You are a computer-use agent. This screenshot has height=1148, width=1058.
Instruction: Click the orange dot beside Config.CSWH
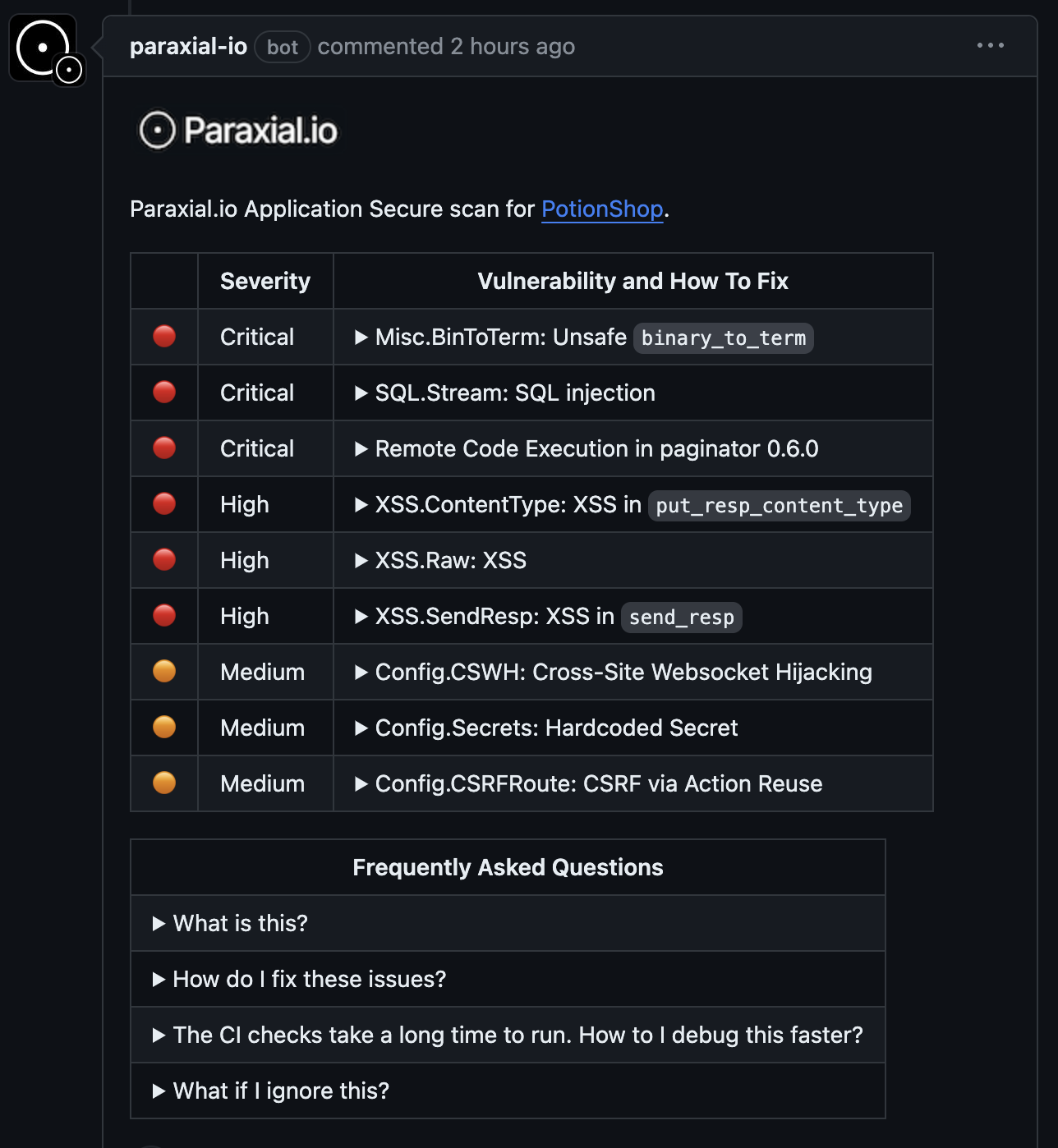click(164, 672)
